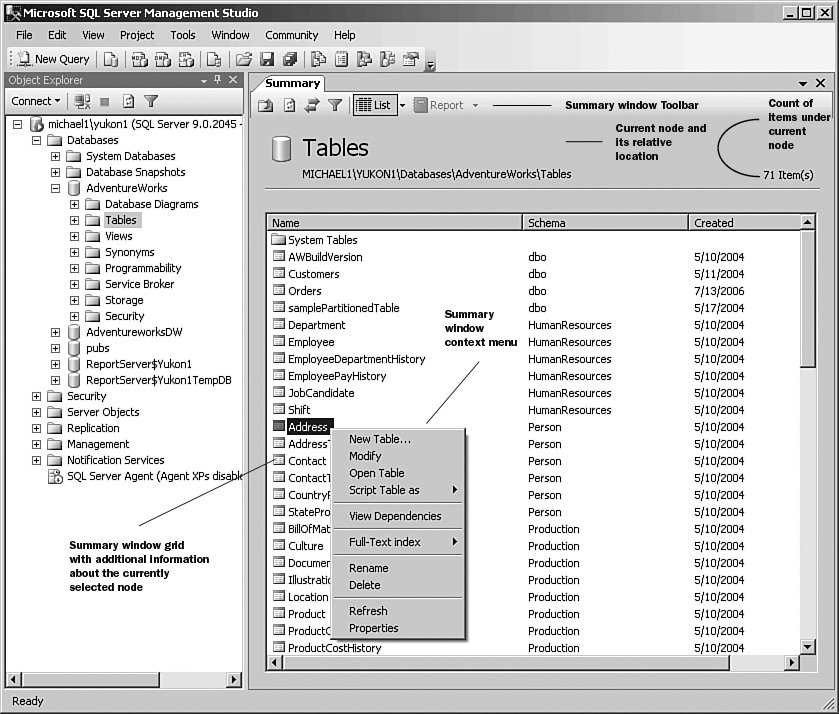Viewport: 839px width, 714px height.
Task: Click the Summary toolbar filter icon
Action: pyautogui.click(x=335, y=105)
